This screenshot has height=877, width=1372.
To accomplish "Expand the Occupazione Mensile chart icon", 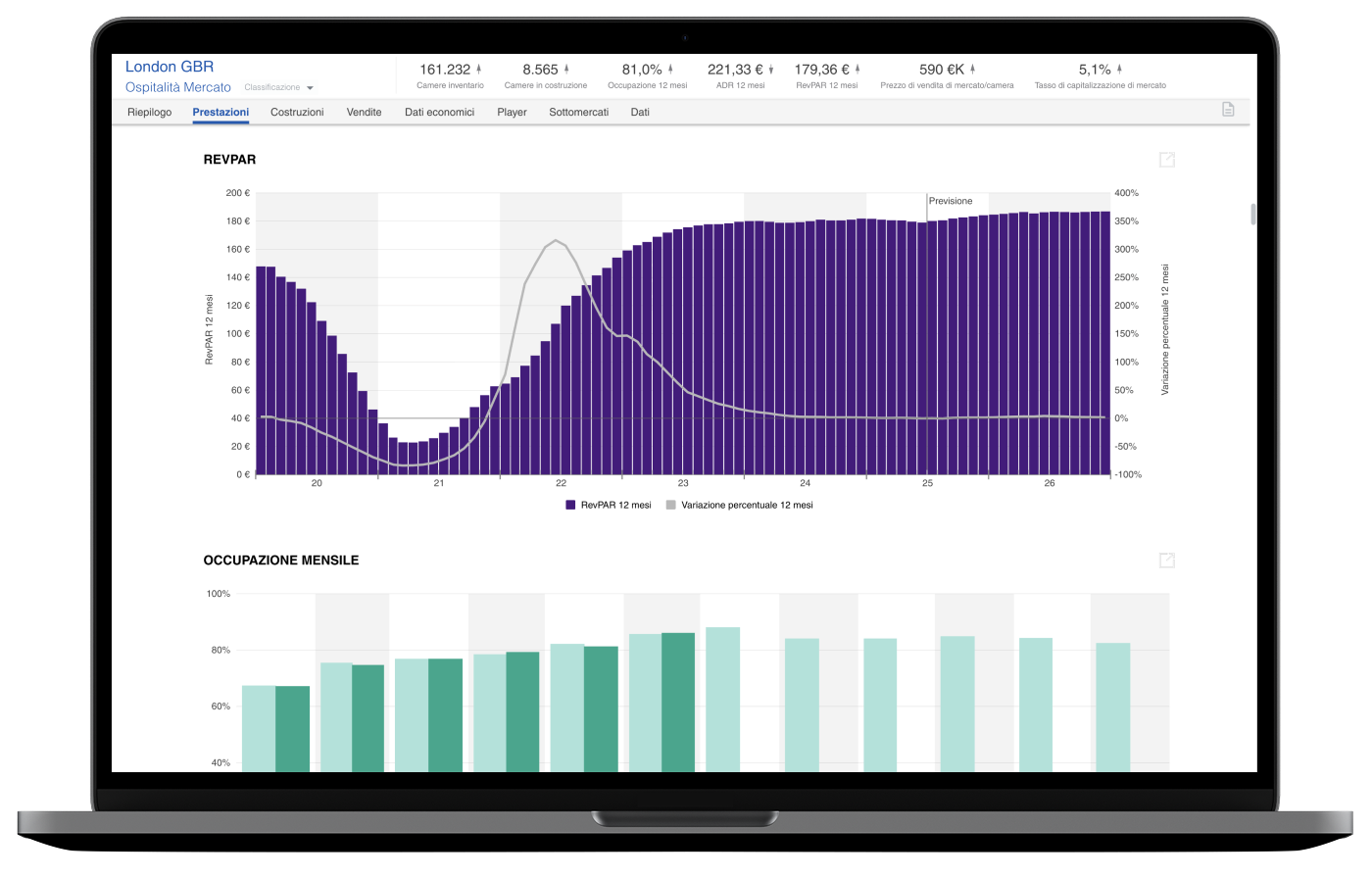I will tap(1166, 560).
